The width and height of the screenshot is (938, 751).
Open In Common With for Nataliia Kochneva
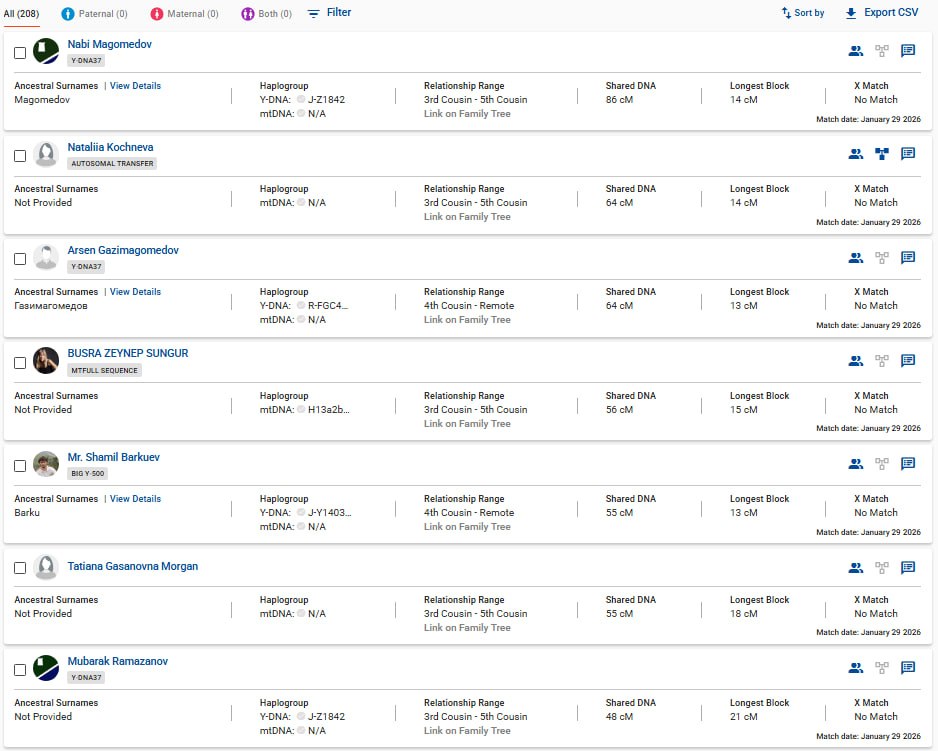(x=855, y=154)
